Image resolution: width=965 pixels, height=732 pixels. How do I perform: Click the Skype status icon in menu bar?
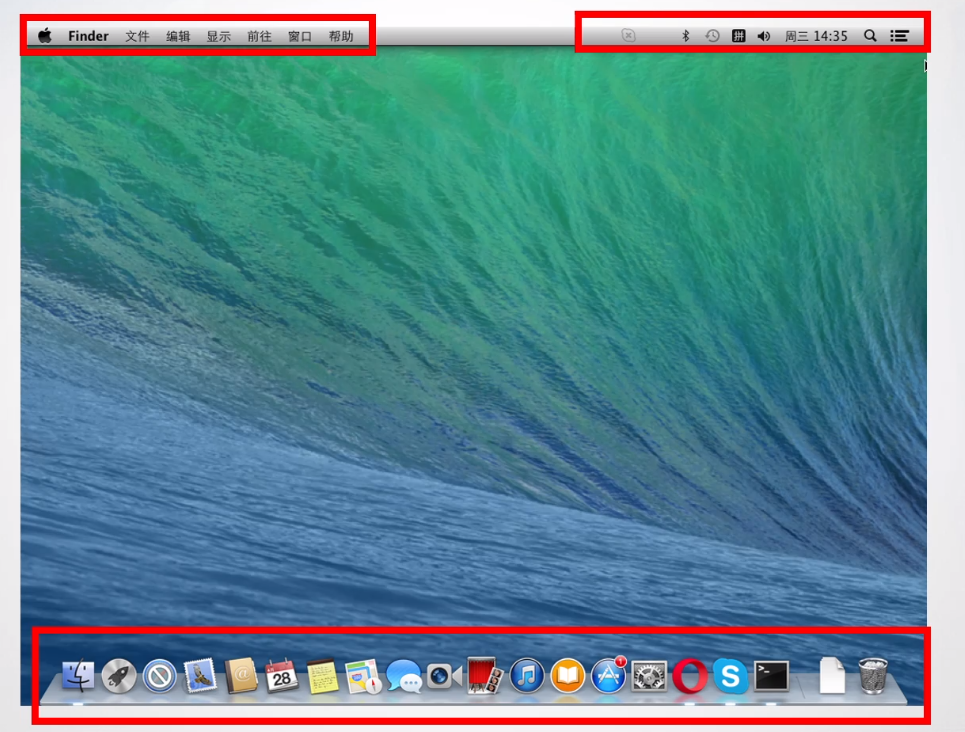[x=628, y=36]
